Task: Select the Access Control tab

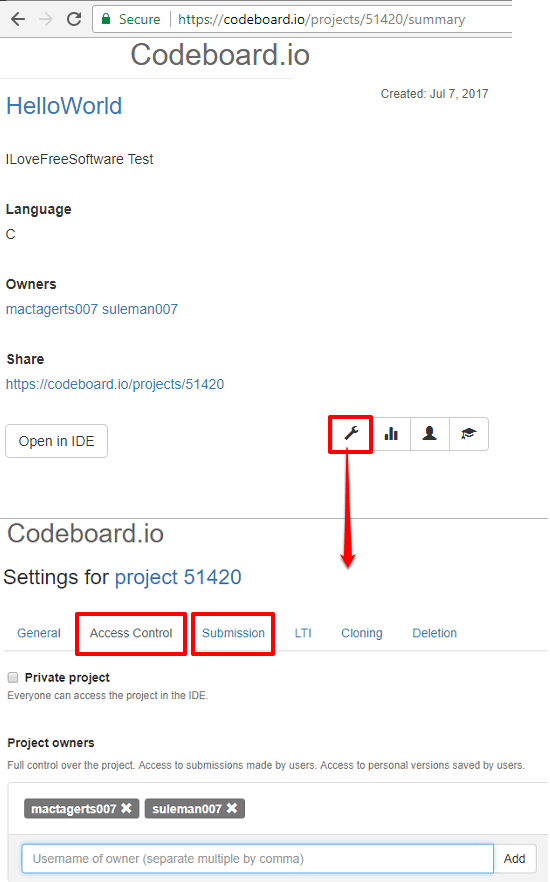Action: (x=131, y=633)
